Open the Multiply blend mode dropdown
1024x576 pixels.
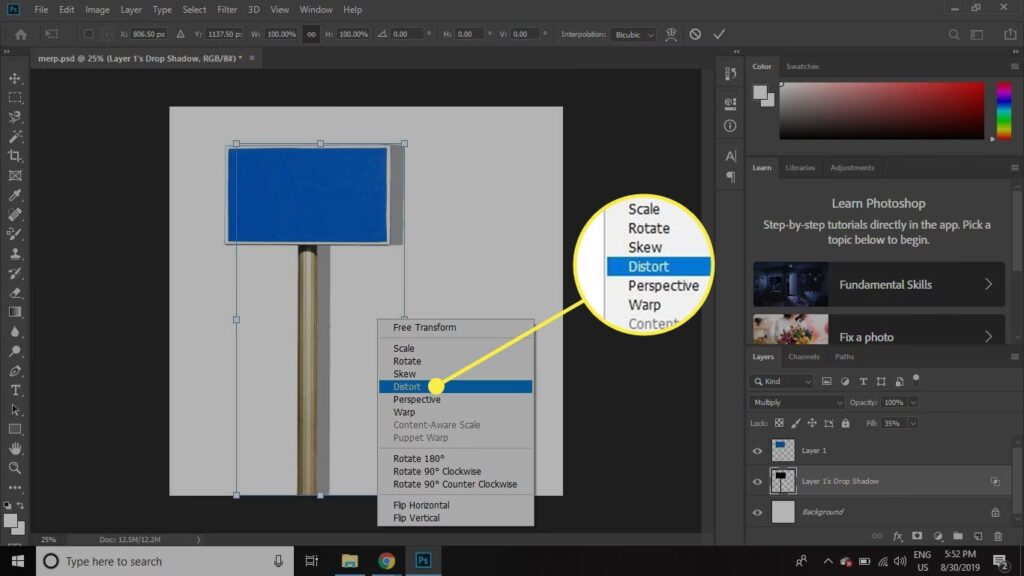(x=796, y=402)
